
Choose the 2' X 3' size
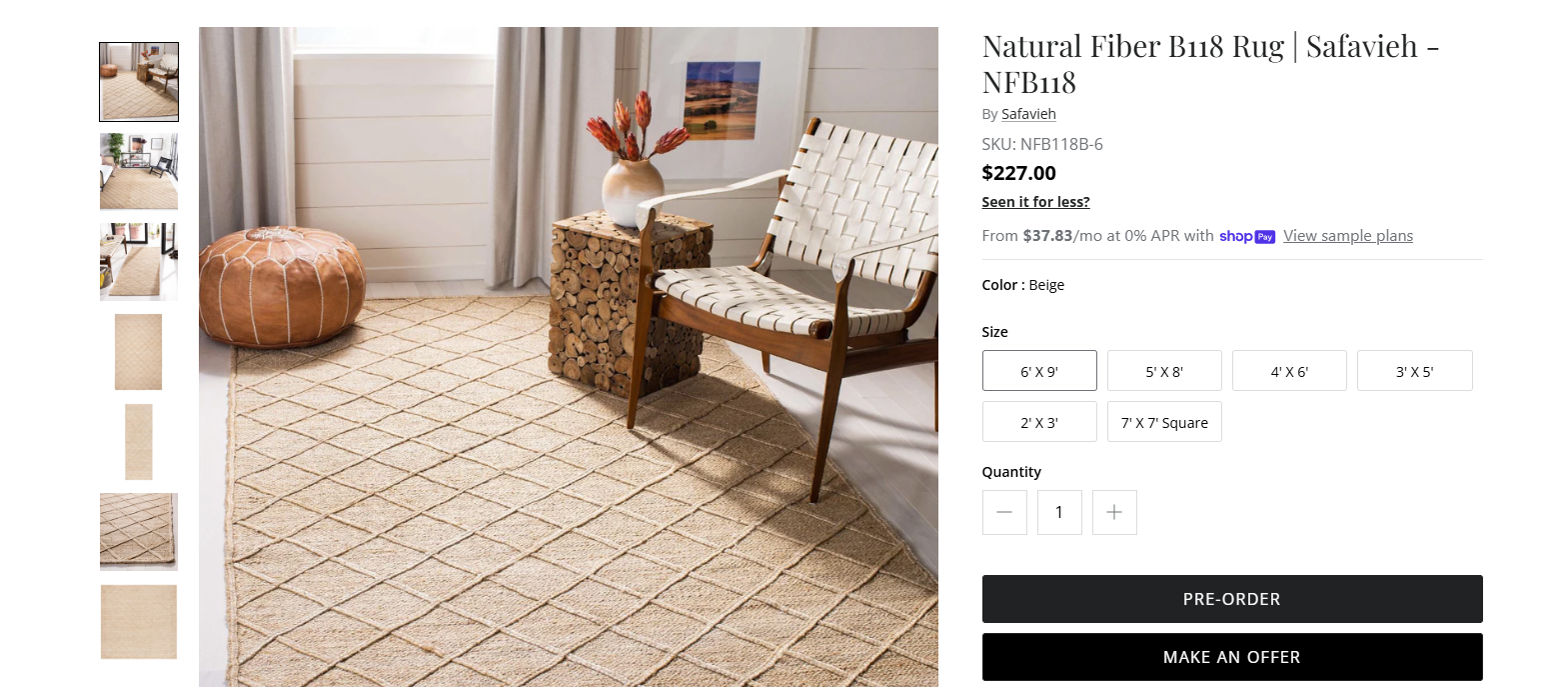[1039, 422]
